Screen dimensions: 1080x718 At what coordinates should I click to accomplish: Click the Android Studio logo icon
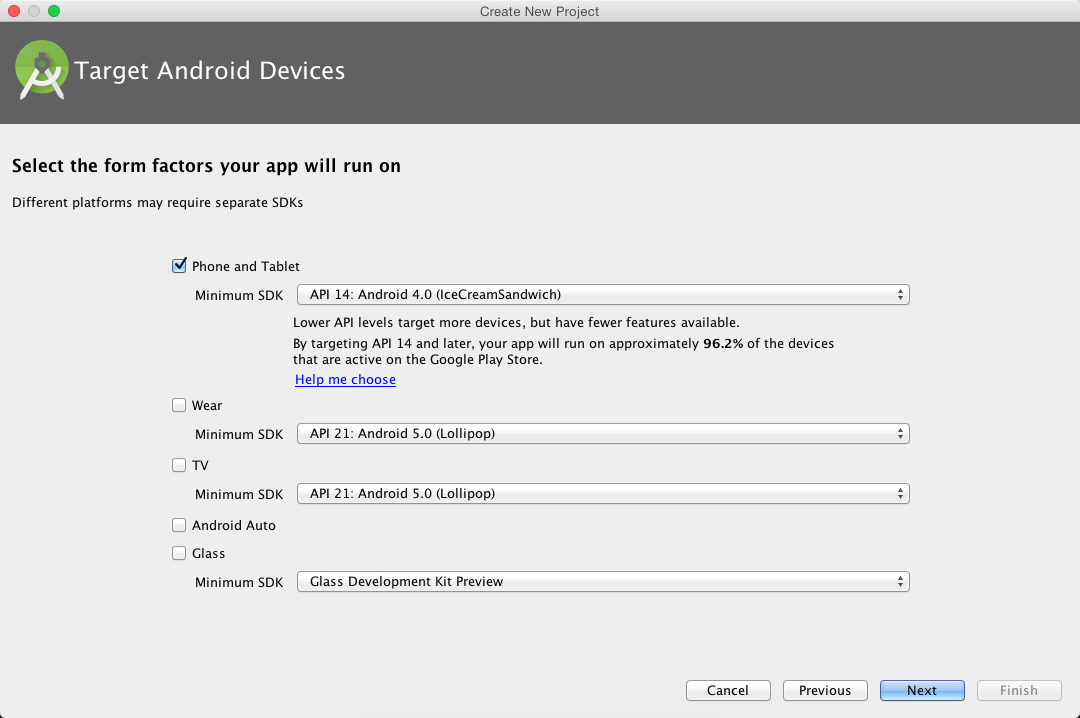click(42, 70)
